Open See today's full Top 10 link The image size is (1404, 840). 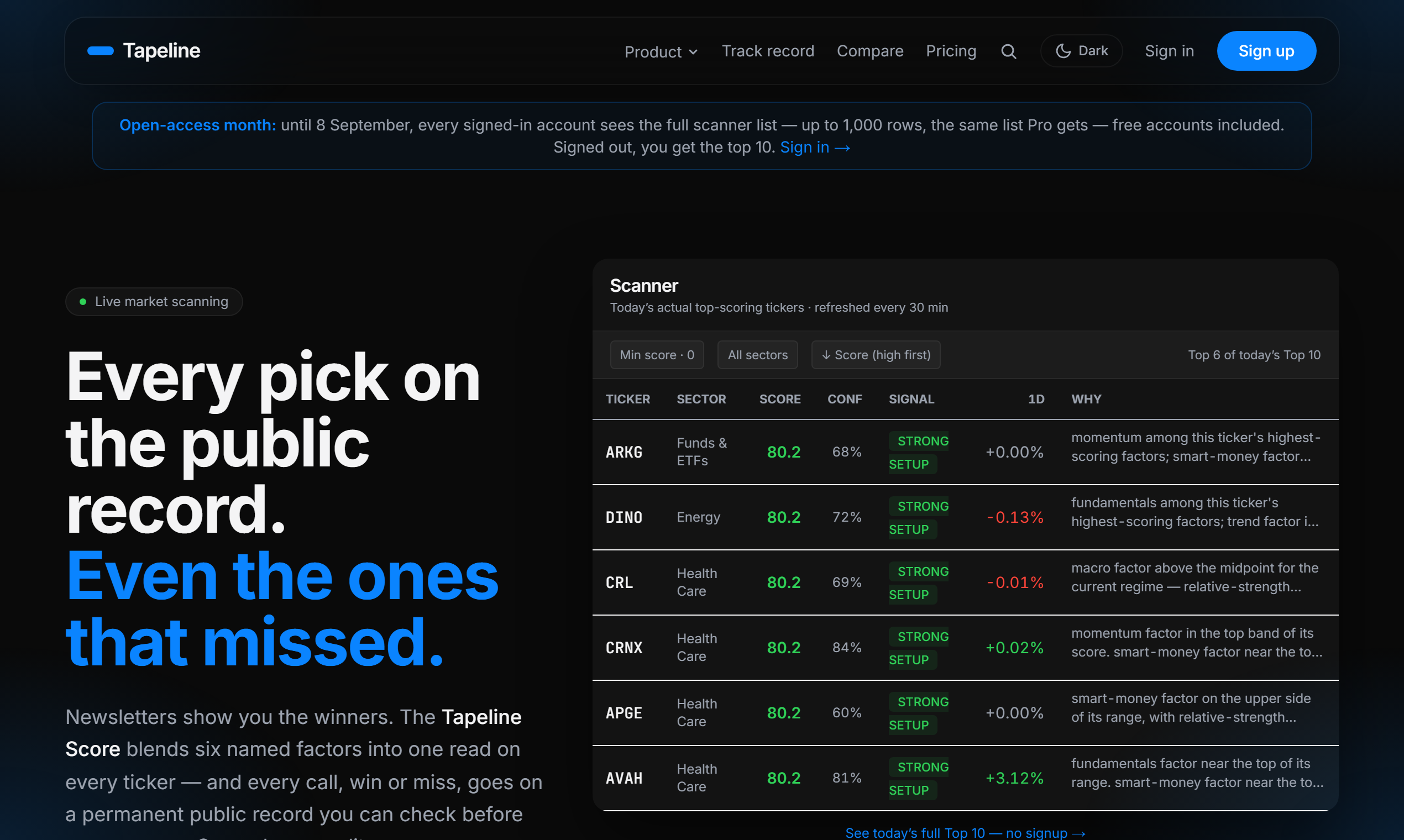click(965, 833)
